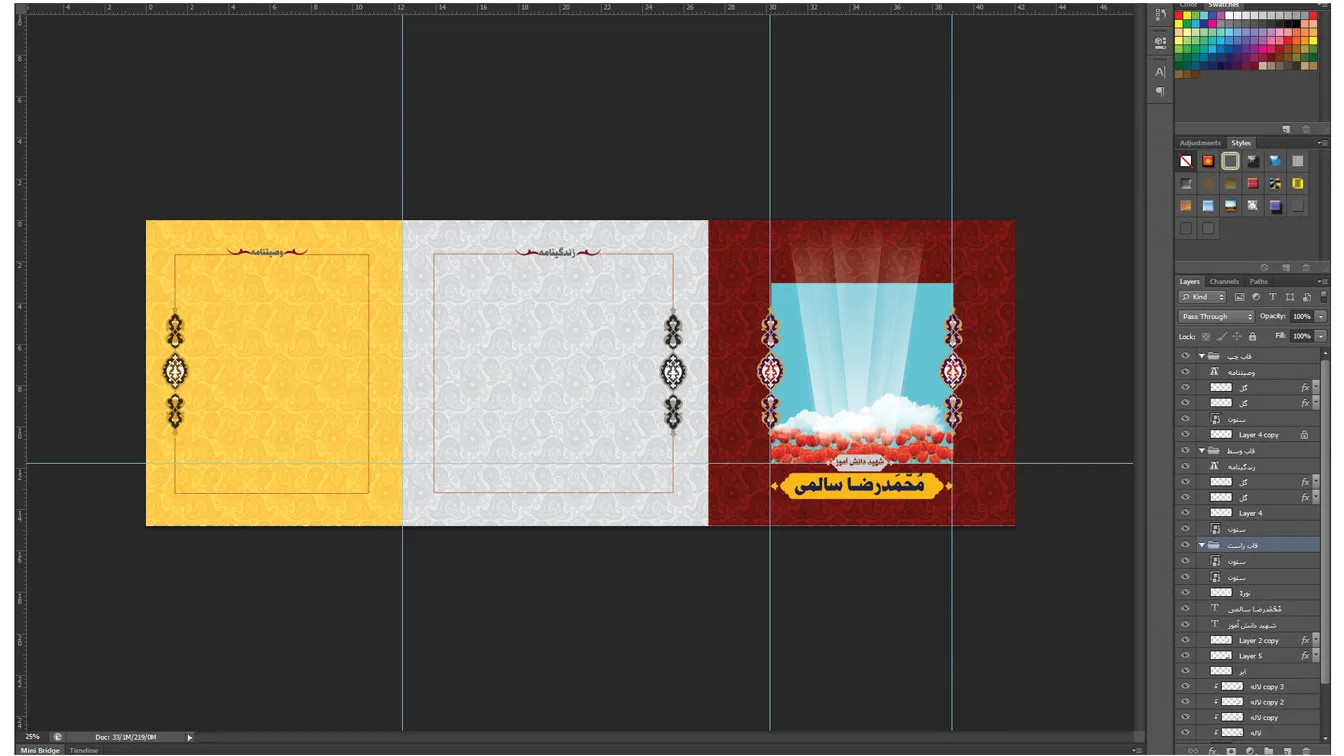Click the lock all padlock icon
Viewport: 1344px width, 756px height.
[x=1252, y=337]
